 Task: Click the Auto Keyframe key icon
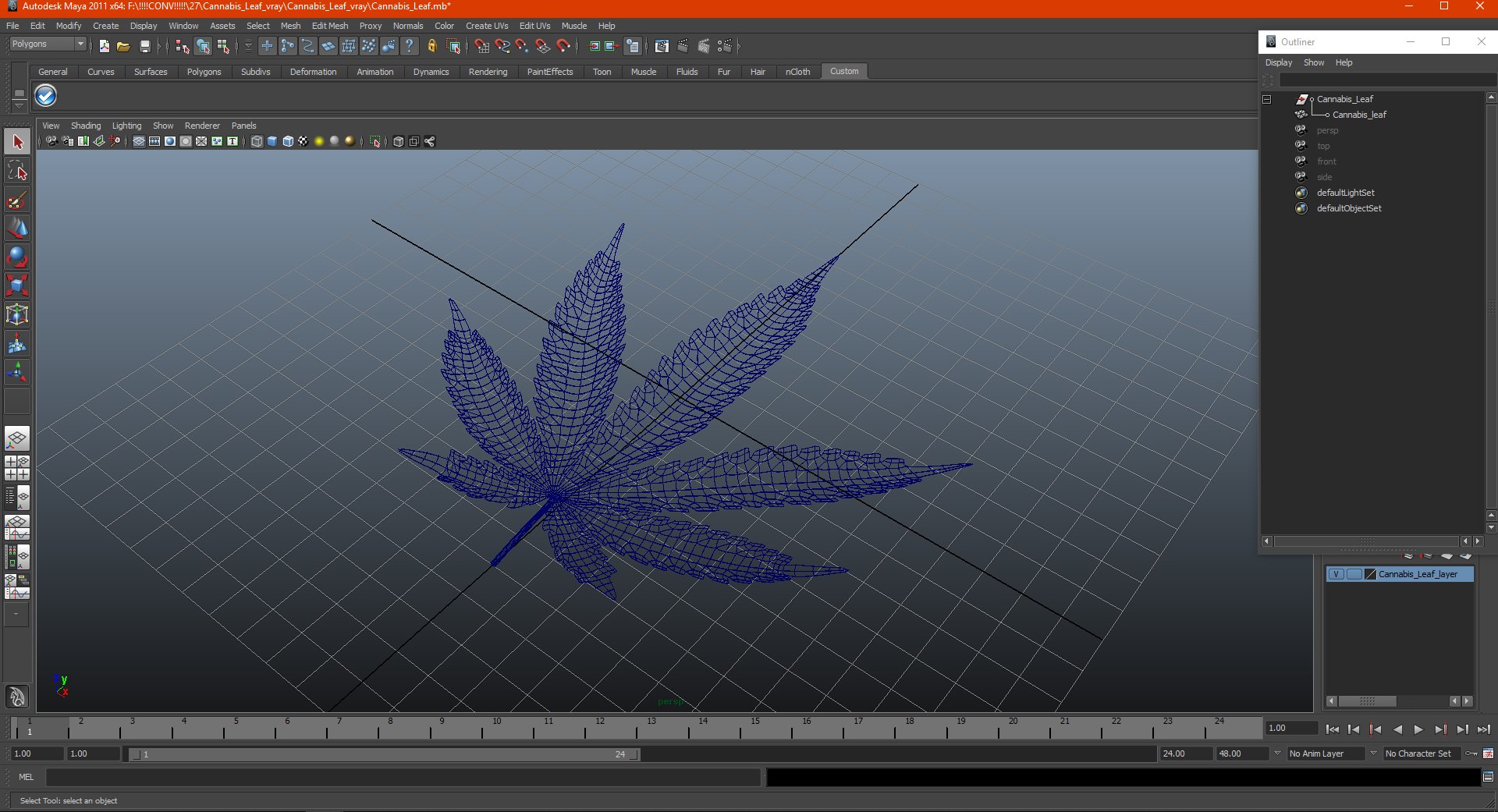pyautogui.click(x=1471, y=753)
